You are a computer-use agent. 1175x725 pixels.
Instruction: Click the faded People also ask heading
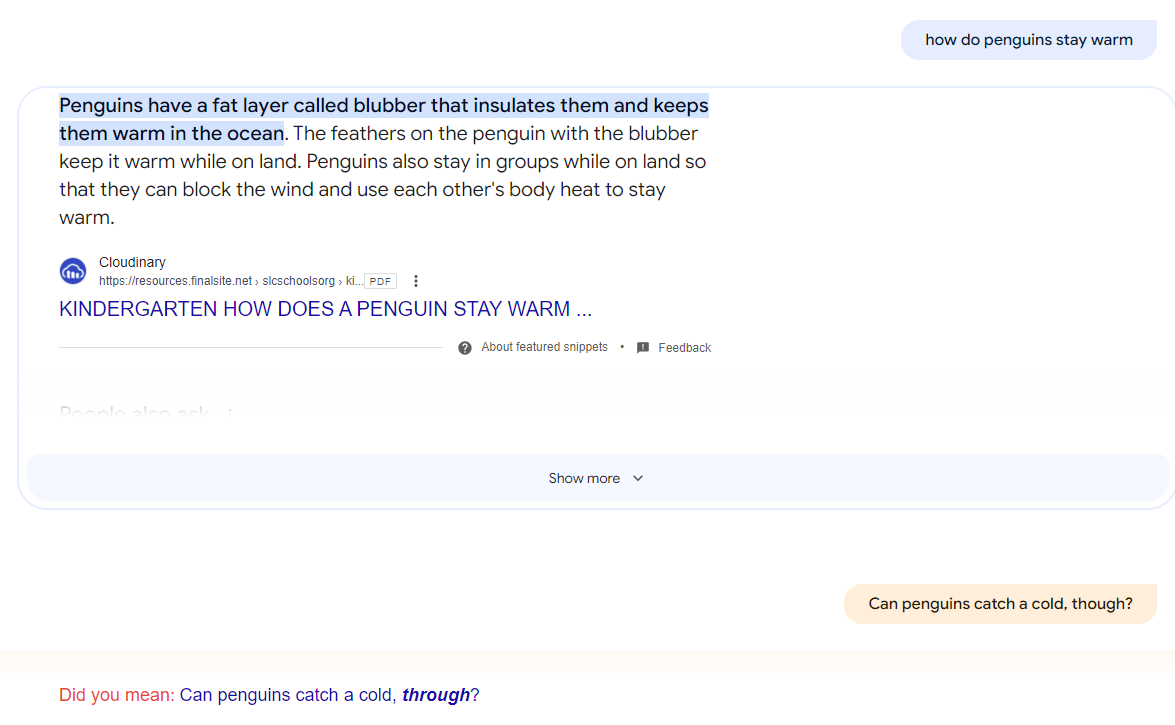[x=135, y=413]
